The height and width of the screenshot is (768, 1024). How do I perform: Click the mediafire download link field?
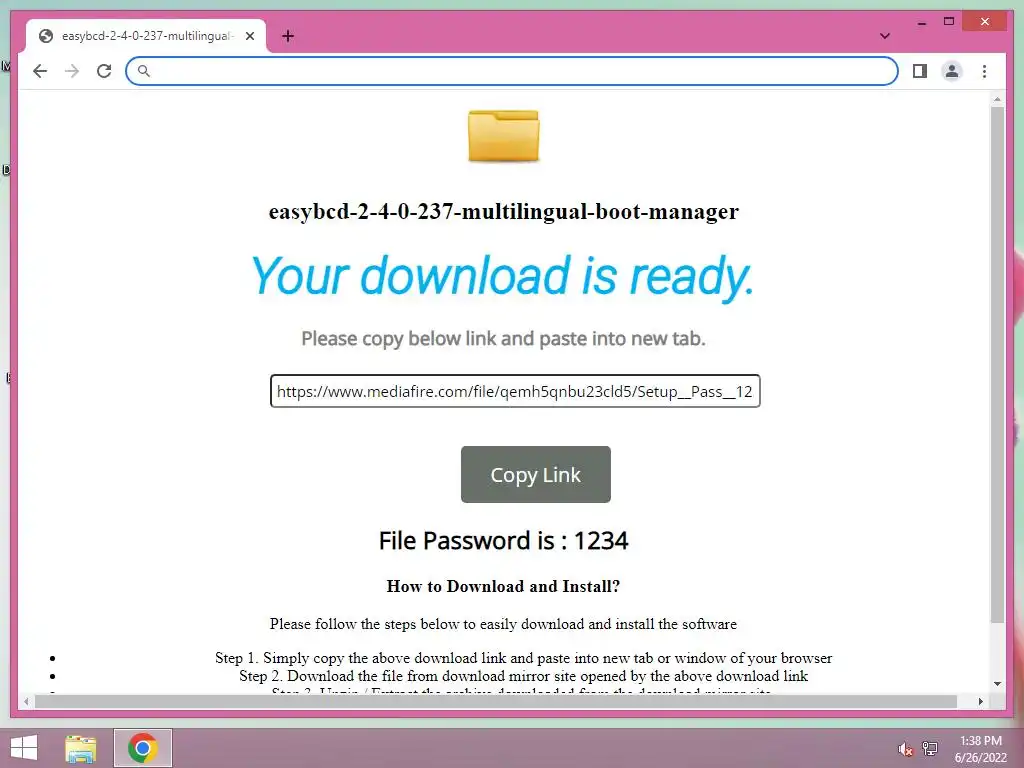tap(515, 391)
